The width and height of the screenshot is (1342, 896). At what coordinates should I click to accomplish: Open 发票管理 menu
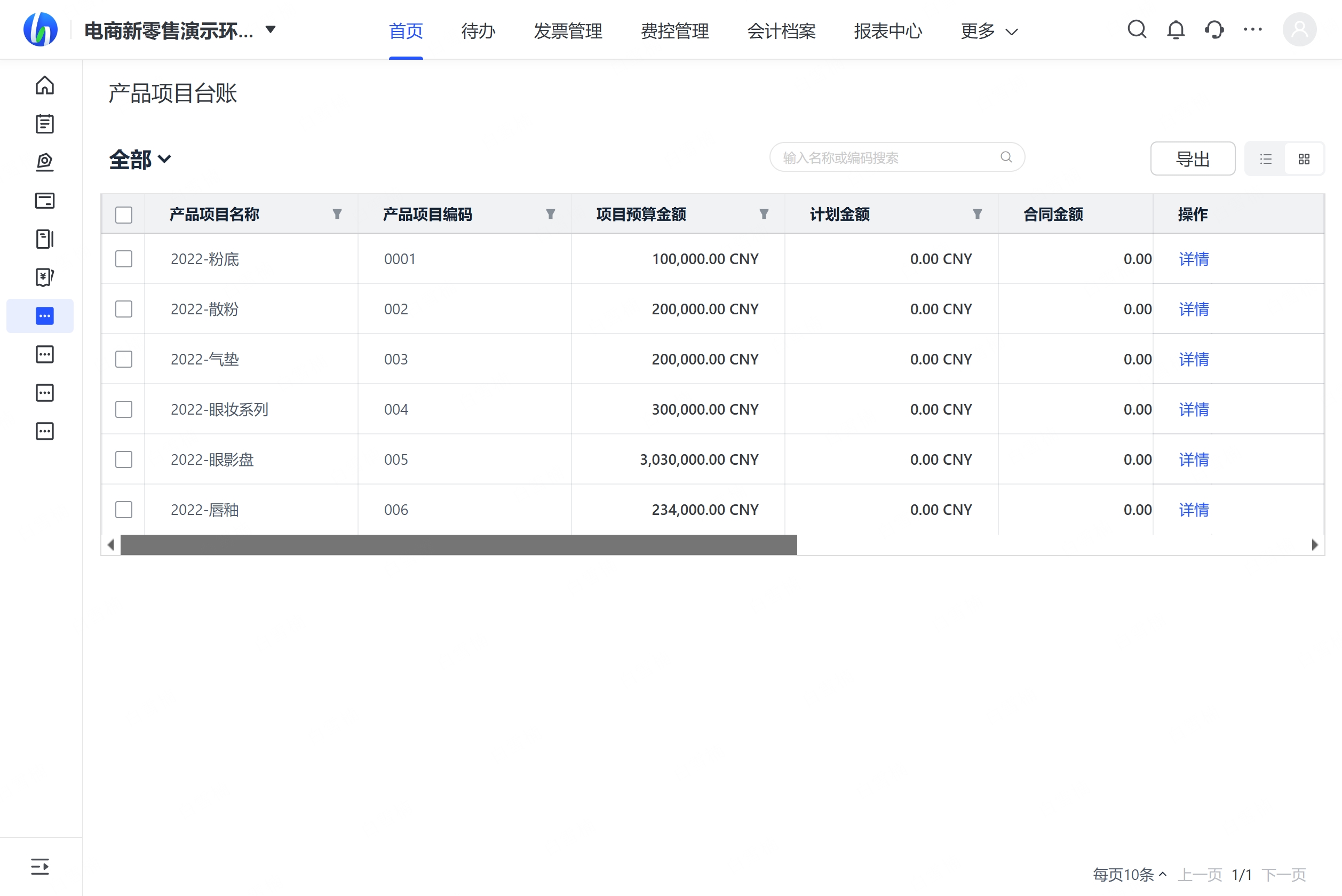tap(568, 31)
